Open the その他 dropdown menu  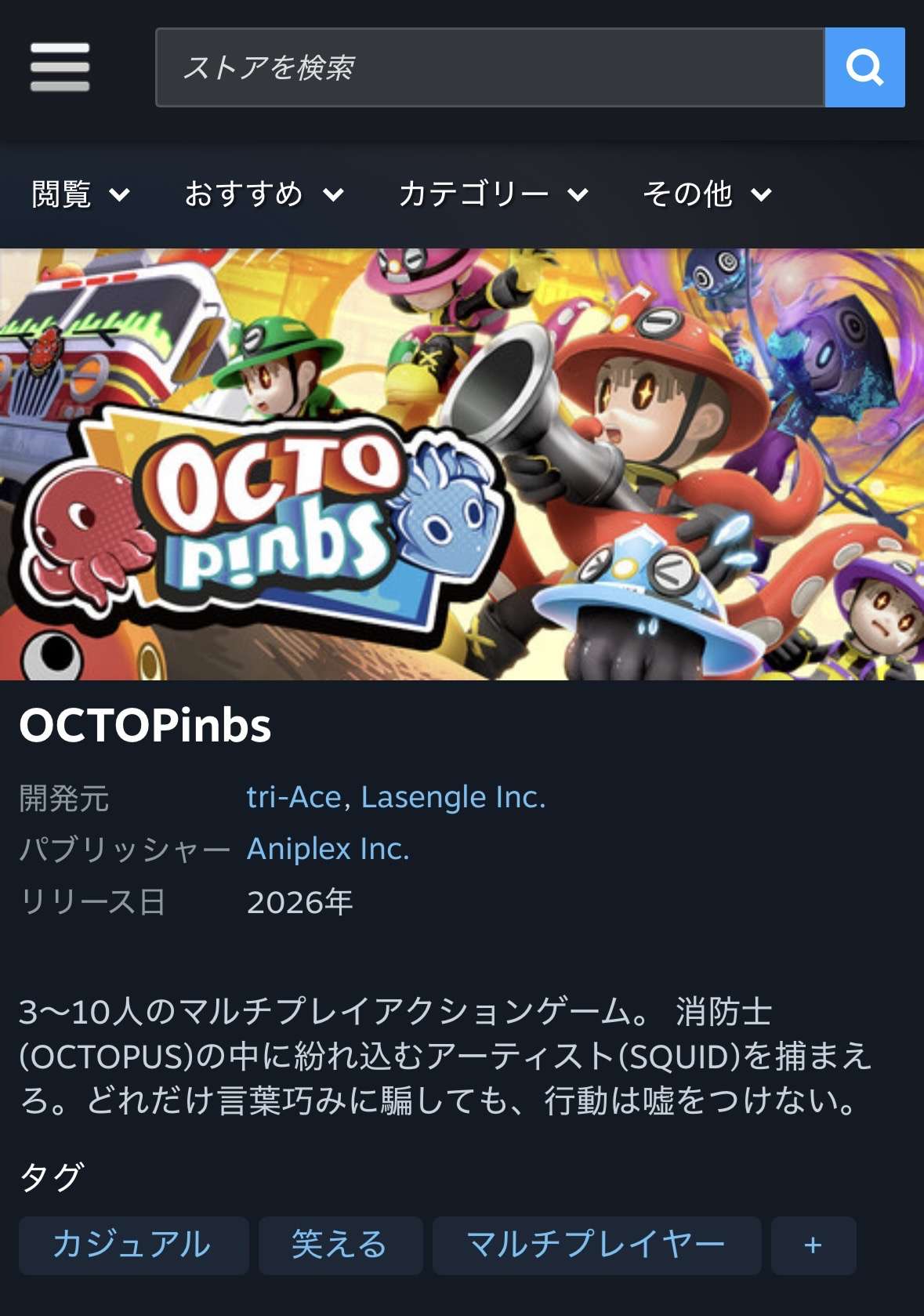pyautogui.click(x=708, y=194)
